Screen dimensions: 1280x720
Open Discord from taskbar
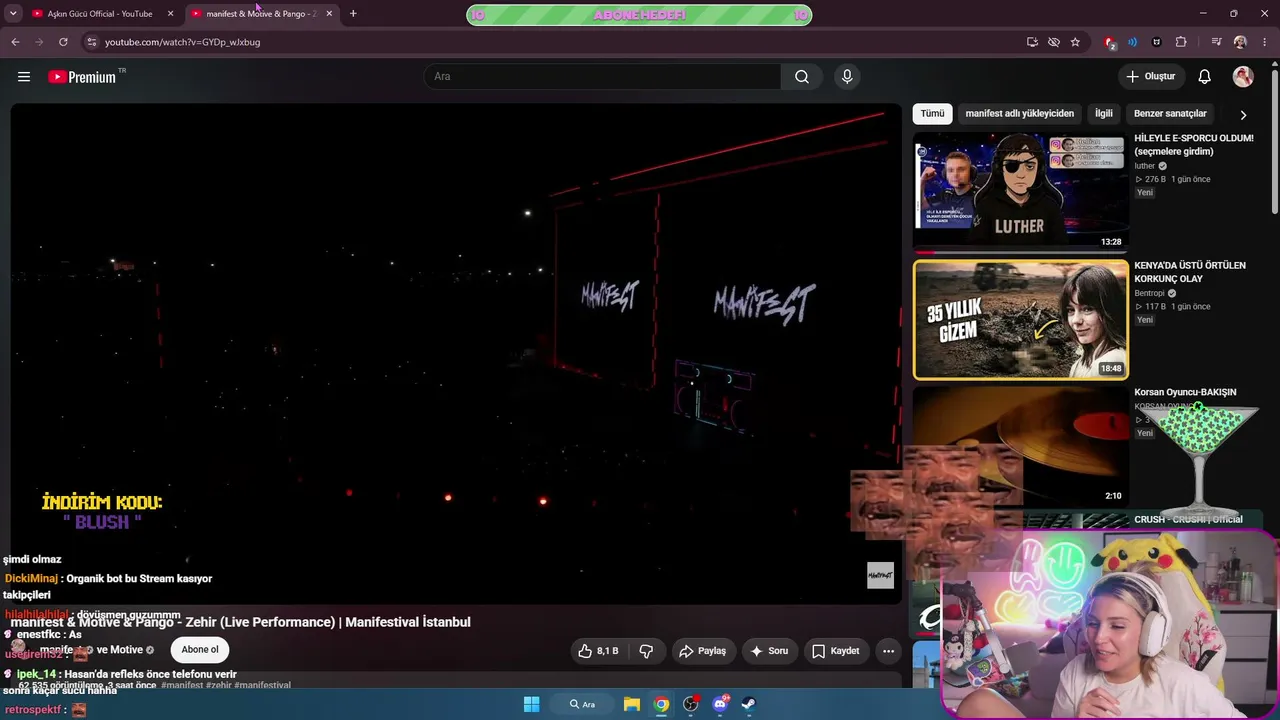[x=720, y=704]
